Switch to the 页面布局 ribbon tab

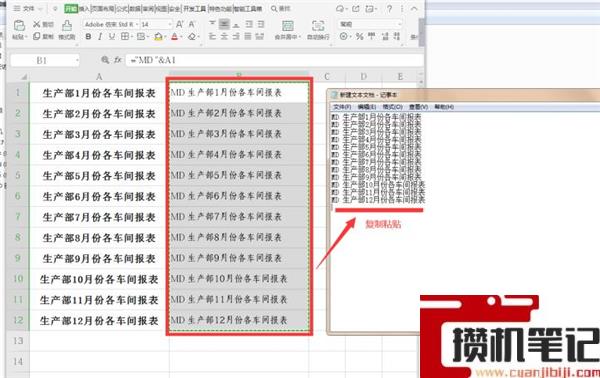coord(103,8)
